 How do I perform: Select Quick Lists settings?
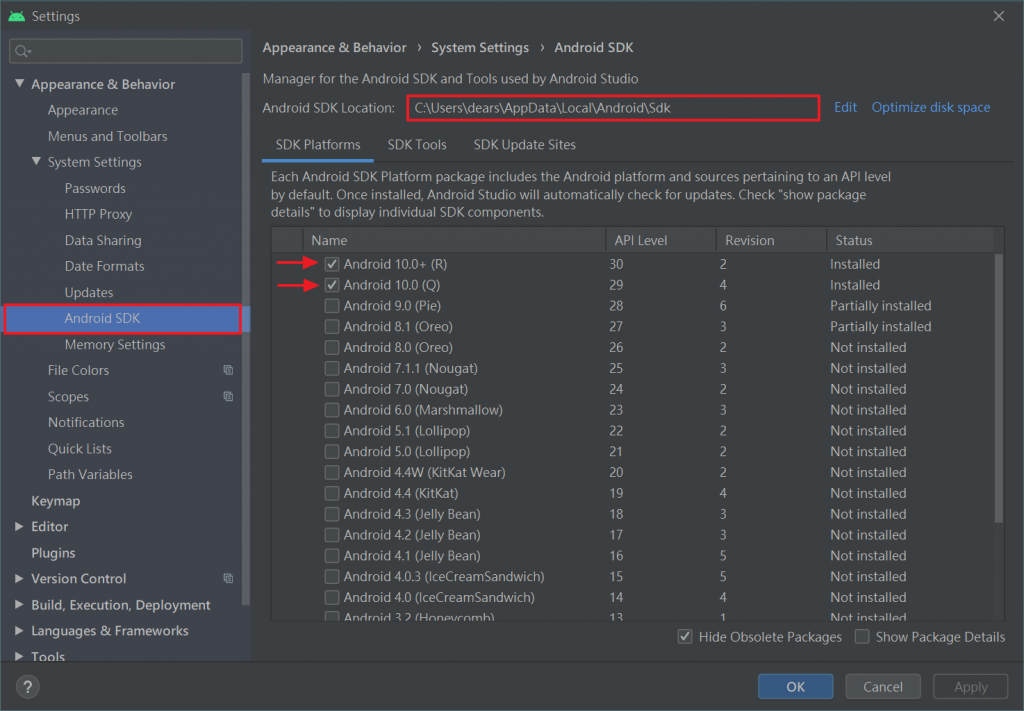80,449
